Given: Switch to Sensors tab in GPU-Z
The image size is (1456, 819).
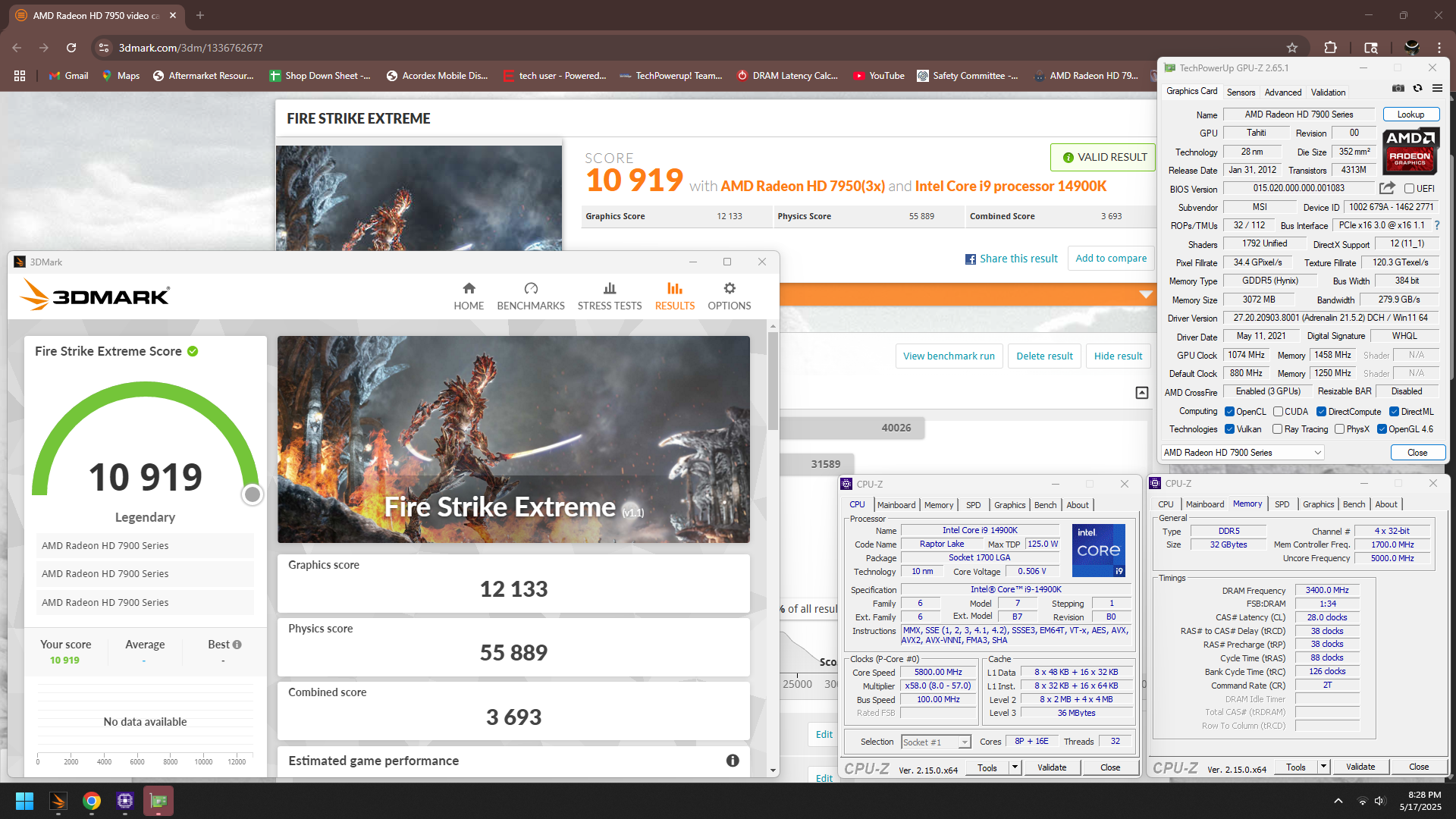Looking at the screenshot, I should (x=1241, y=93).
